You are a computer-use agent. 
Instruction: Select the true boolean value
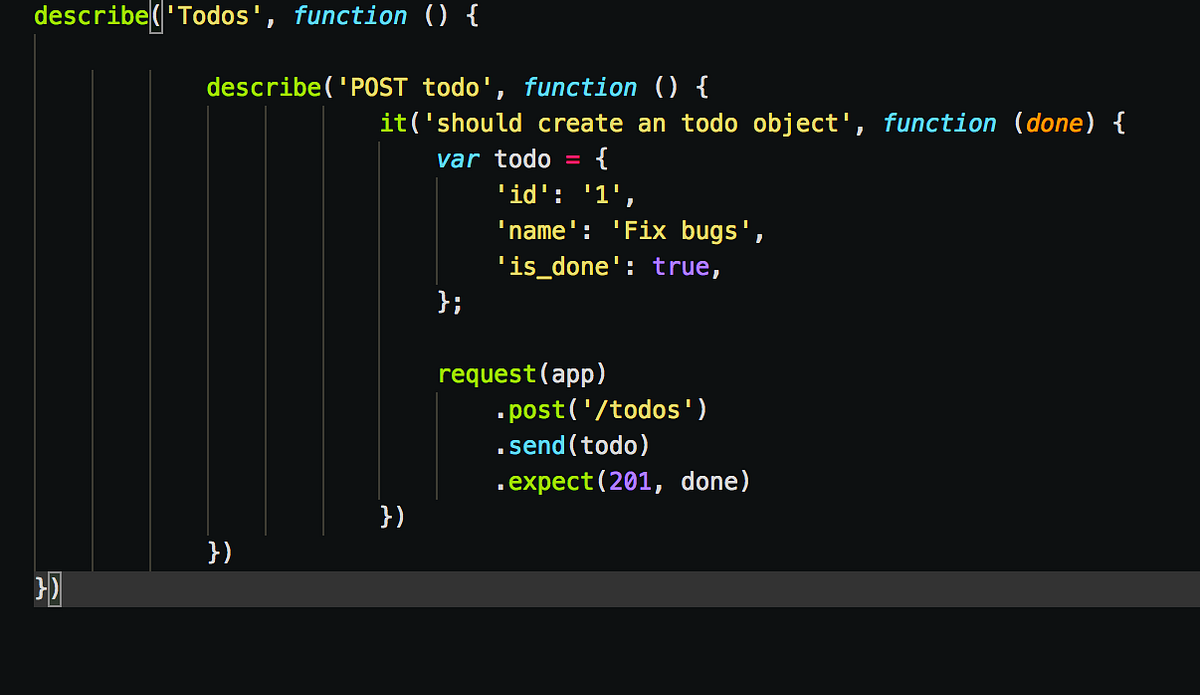coord(681,266)
